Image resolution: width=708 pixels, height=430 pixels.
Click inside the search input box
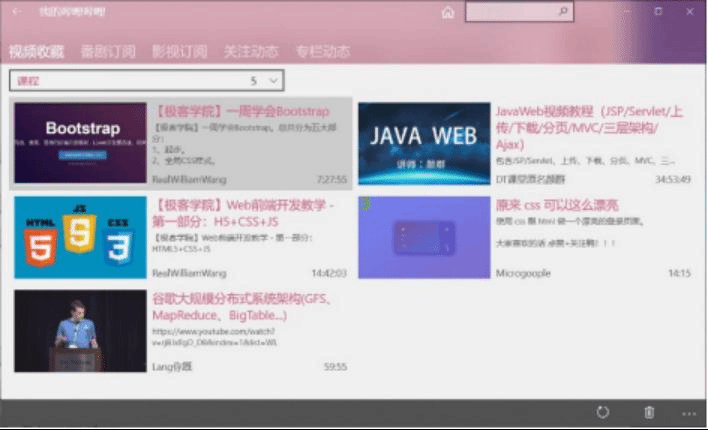510,12
